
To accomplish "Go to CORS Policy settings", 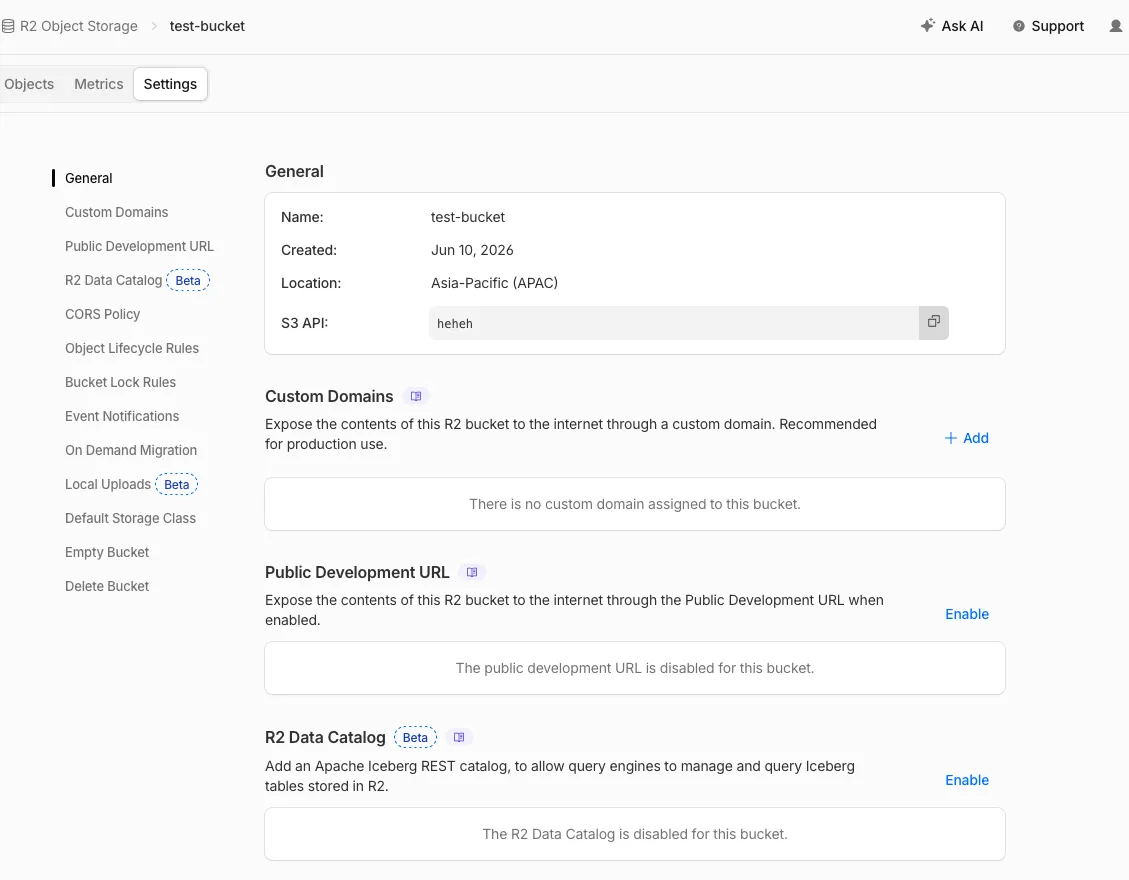I will point(102,314).
